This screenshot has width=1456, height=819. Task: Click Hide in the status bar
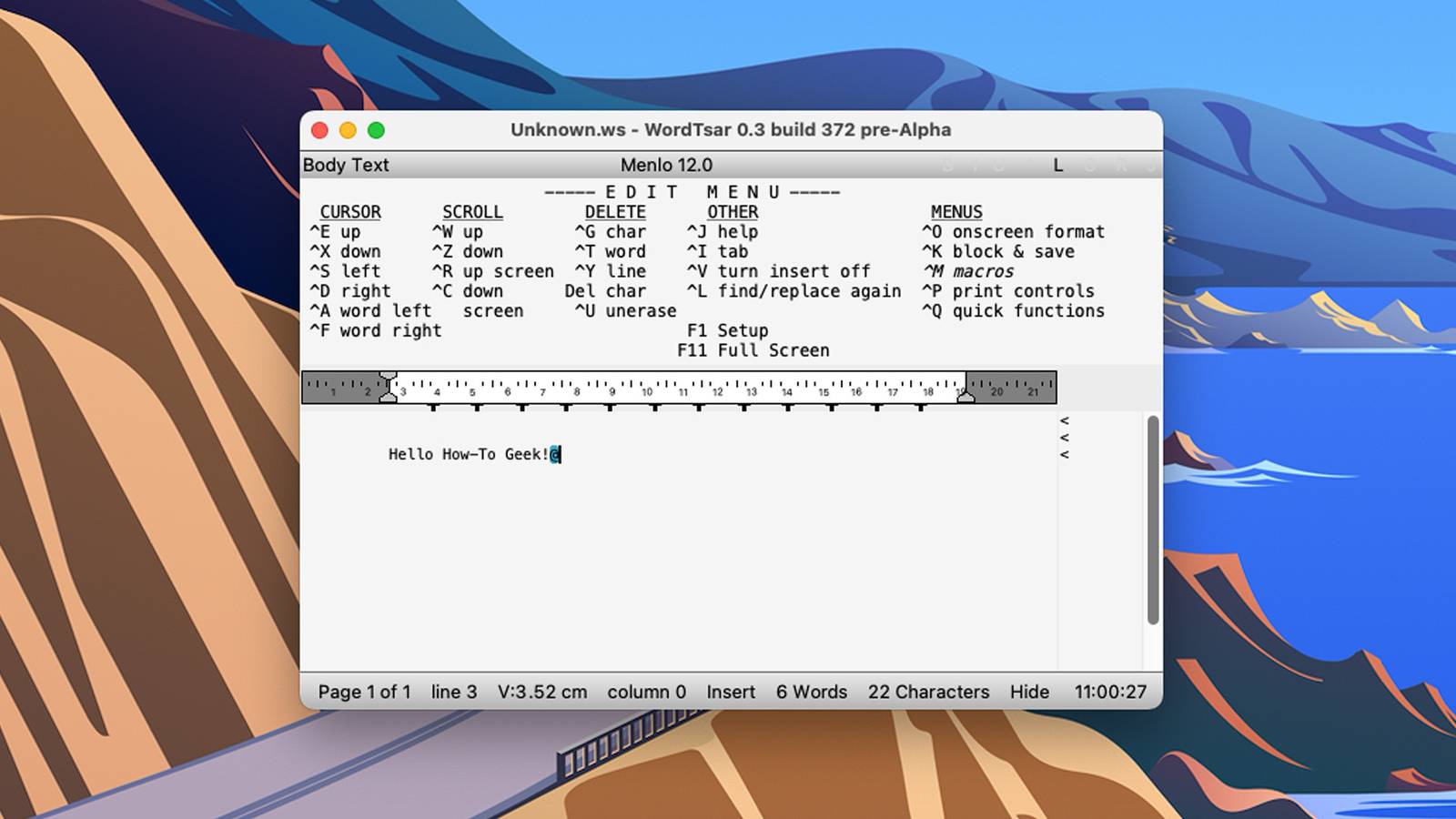[x=1029, y=692]
